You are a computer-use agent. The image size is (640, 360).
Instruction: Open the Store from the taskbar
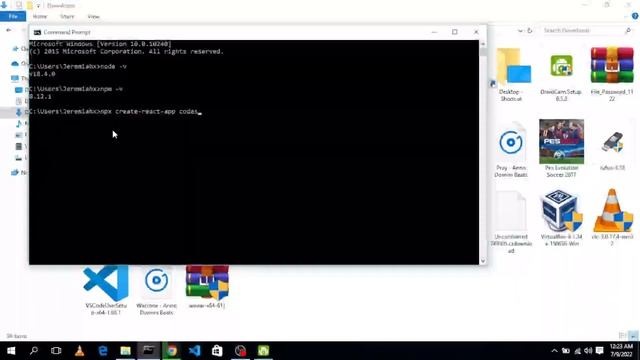[x=217, y=351]
